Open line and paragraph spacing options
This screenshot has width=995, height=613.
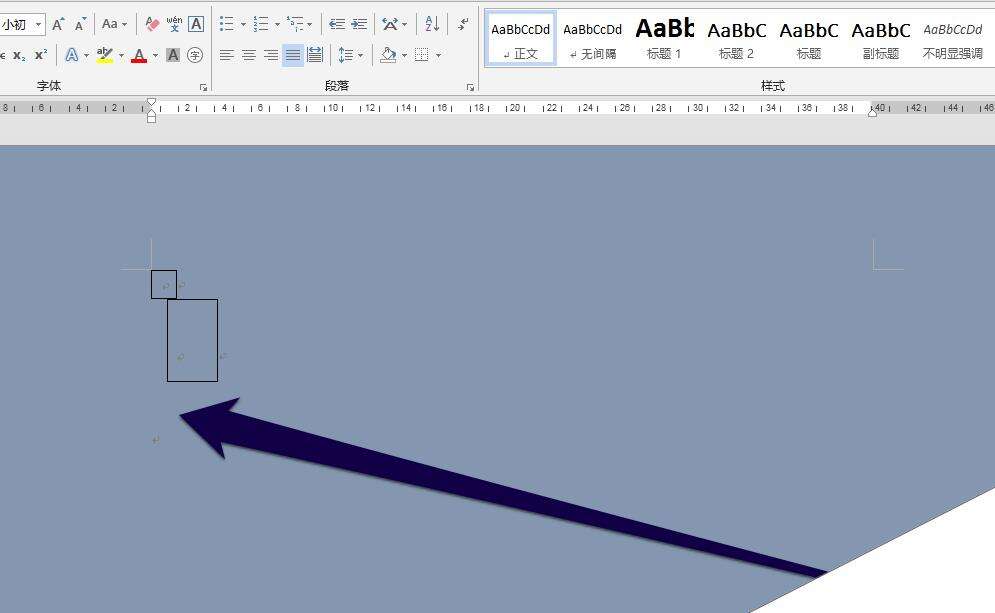coord(351,55)
